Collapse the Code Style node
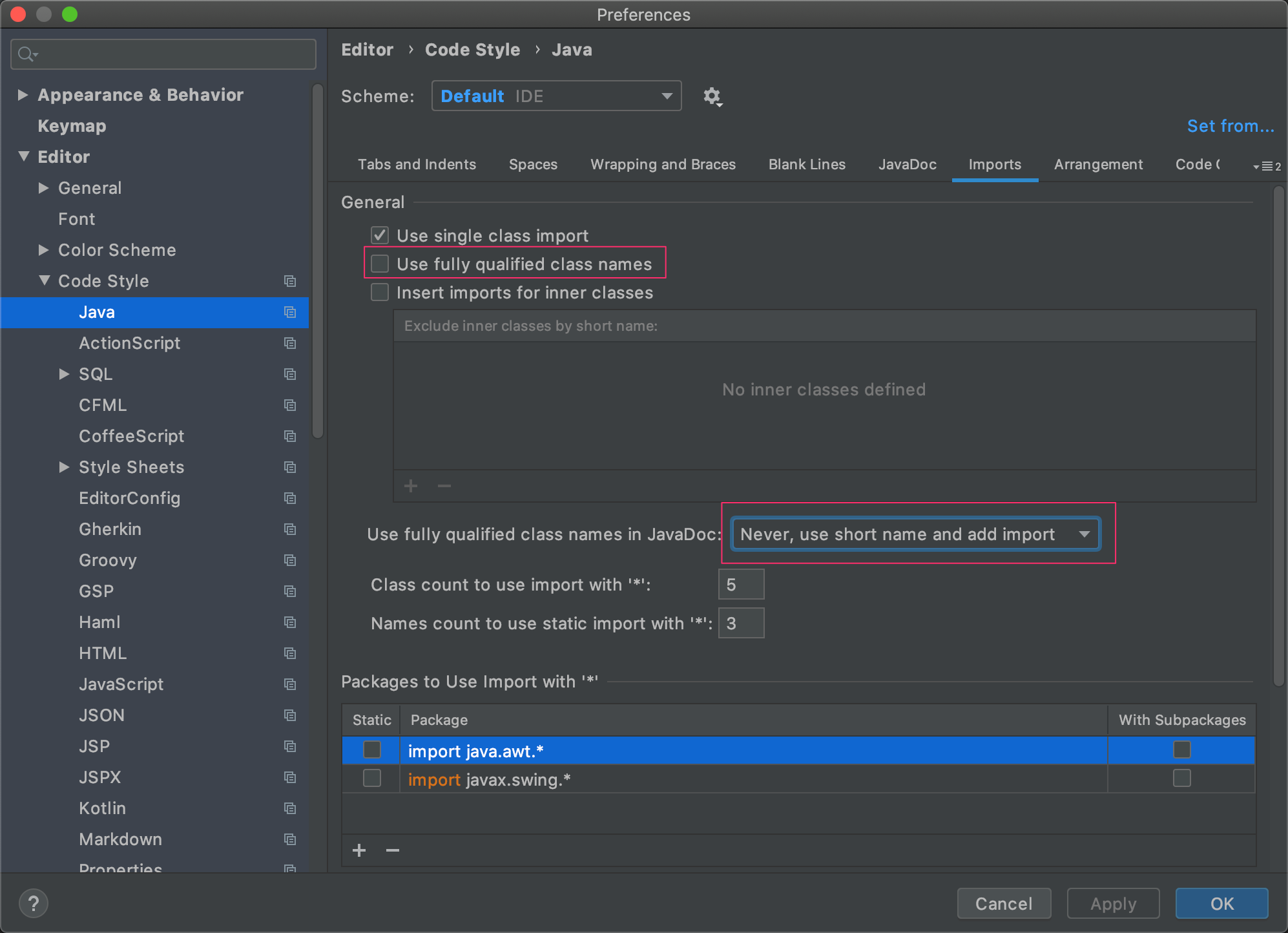Viewport: 1288px width, 933px height. (x=44, y=280)
